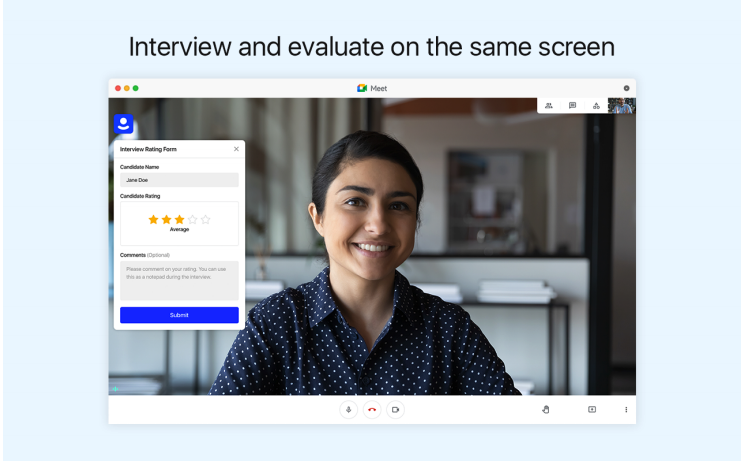Click the self-view video thumbnail

coord(622,106)
